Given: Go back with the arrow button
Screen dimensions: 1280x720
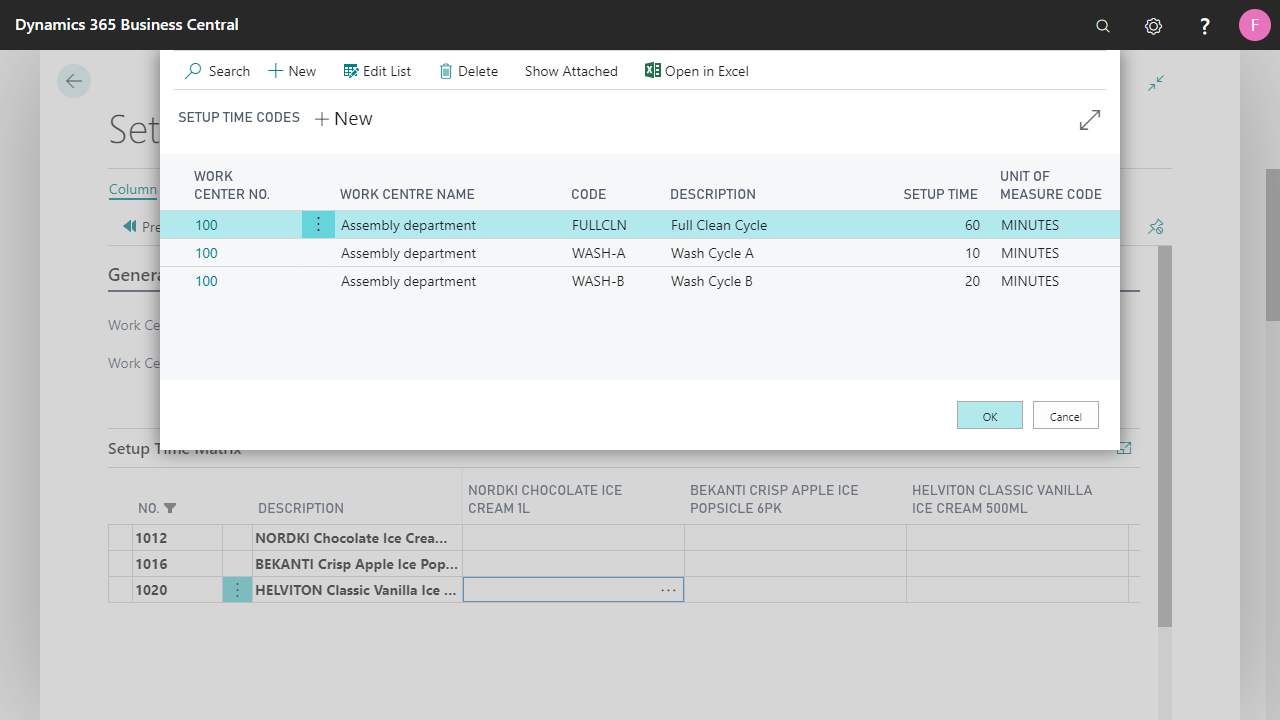Looking at the screenshot, I should (74, 81).
